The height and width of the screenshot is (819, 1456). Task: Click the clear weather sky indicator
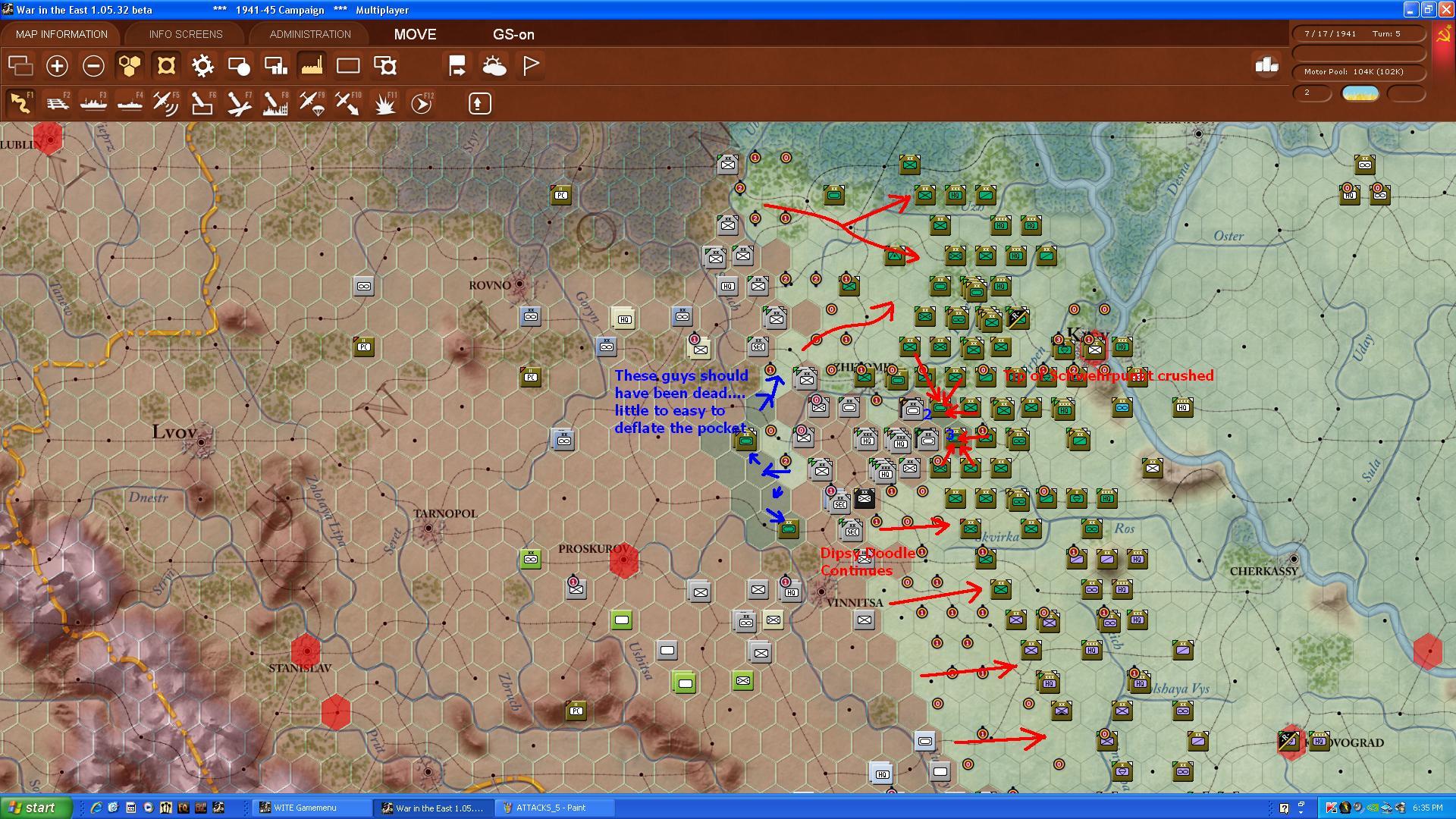coord(1360,93)
